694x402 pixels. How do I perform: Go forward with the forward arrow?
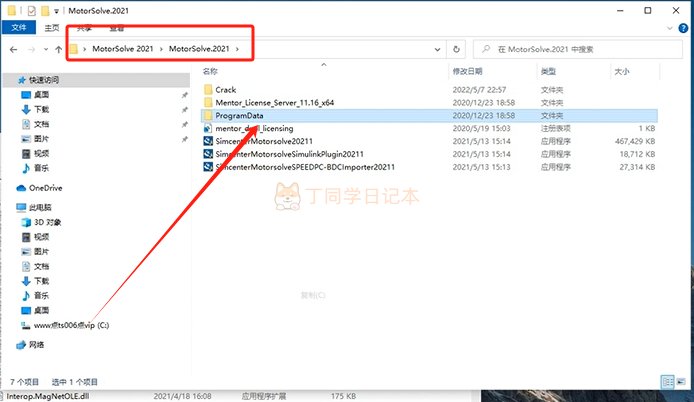click(31, 50)
